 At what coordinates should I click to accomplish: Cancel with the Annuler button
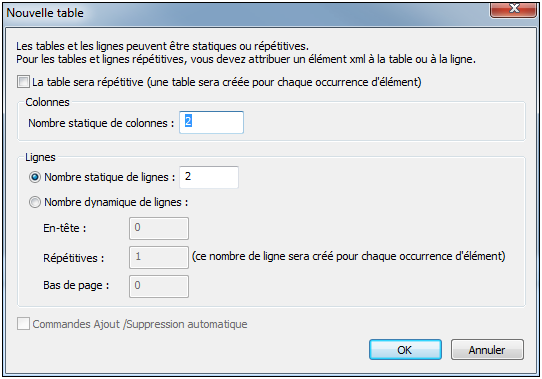pos(487,350)
